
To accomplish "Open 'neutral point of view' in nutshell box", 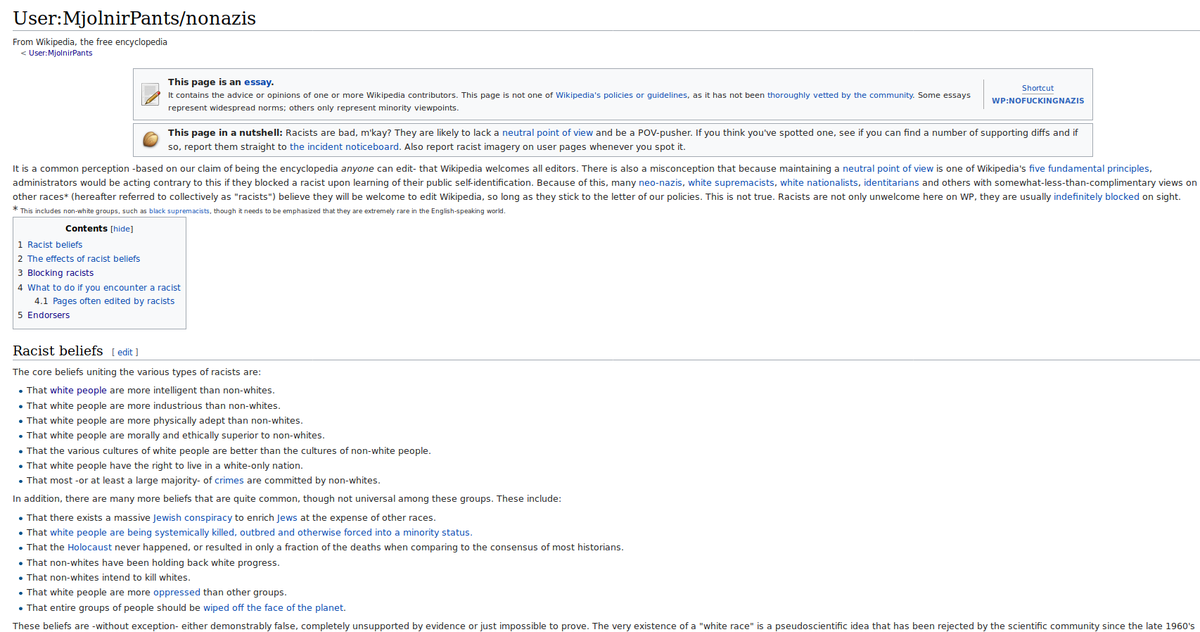I will click(x=547, y=132).
